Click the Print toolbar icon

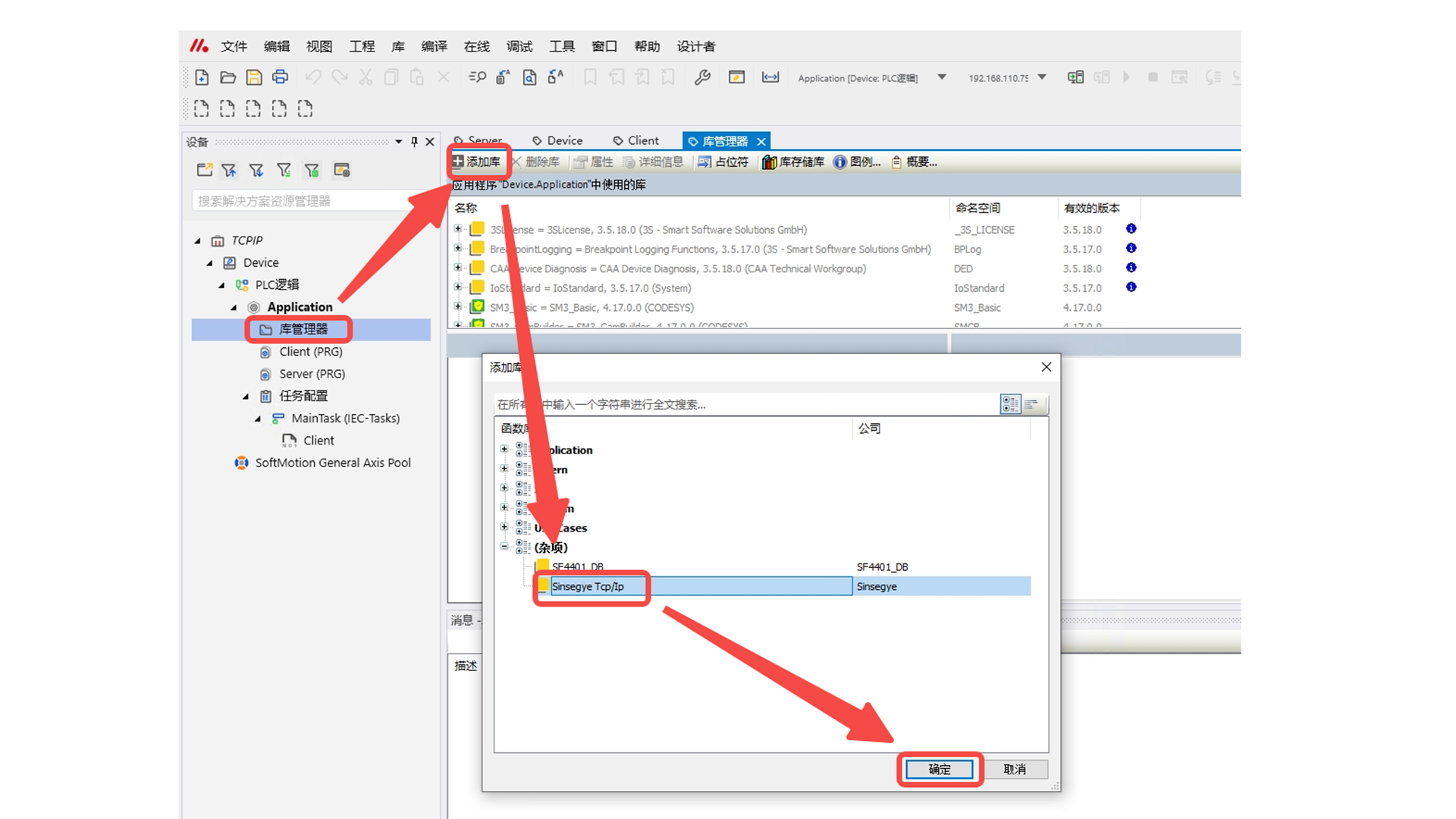(x=280, y=77)
